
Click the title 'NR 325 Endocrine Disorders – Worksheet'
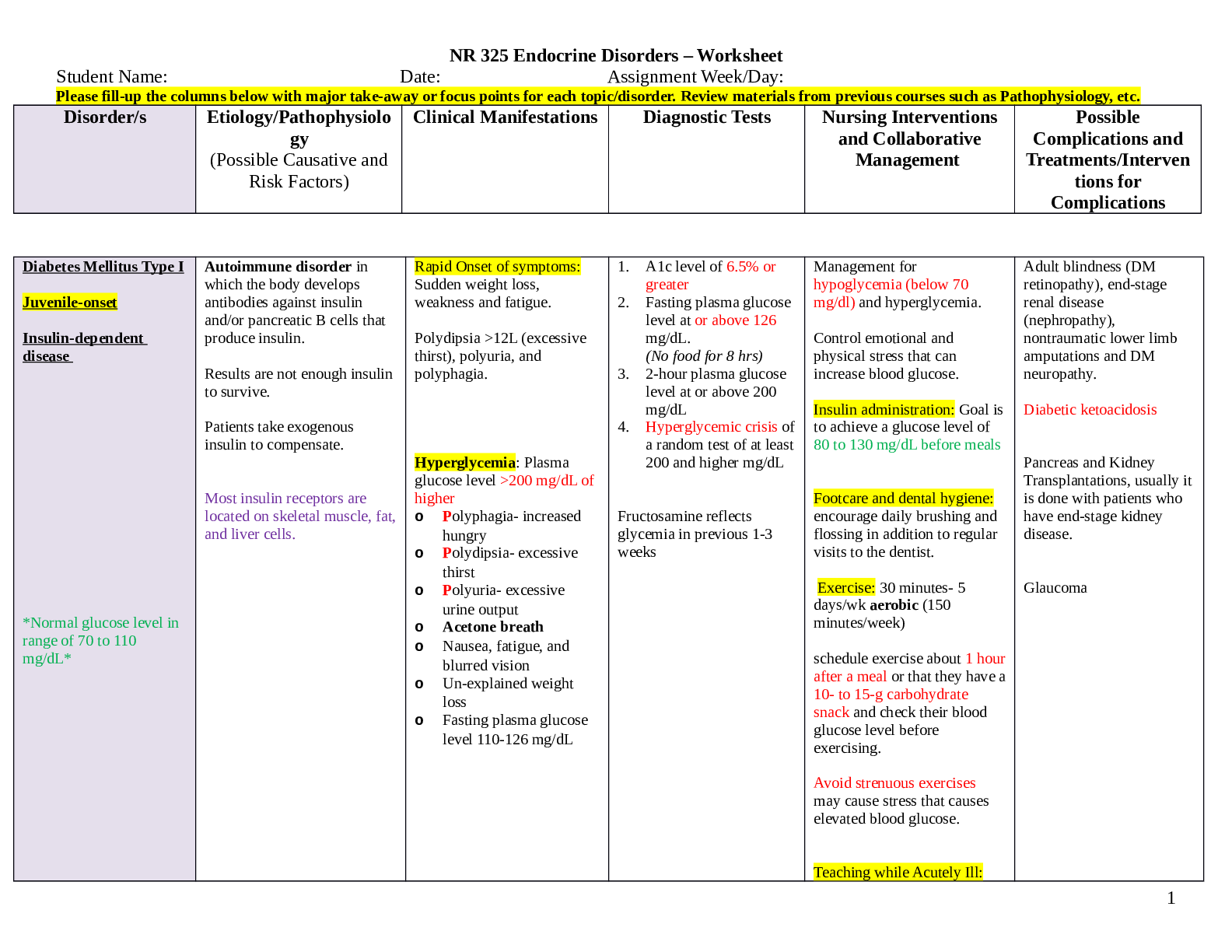pos(616,55)
